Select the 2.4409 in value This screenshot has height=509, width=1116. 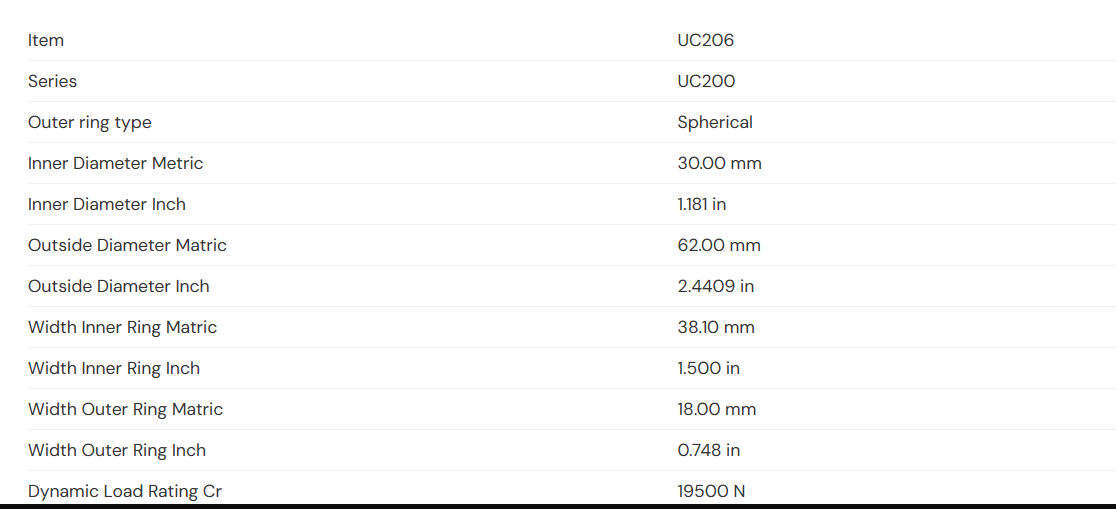(x=716, y=286)
